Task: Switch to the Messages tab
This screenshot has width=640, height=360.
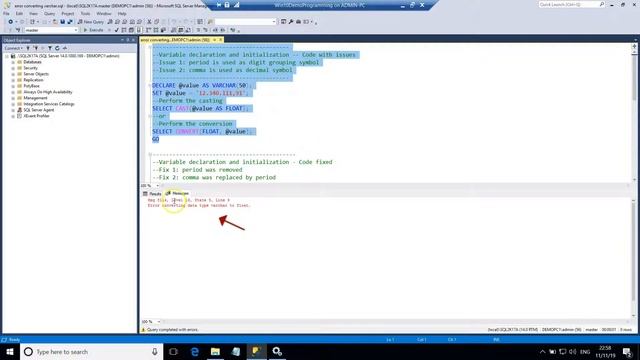Action: (x=178, y=193)
